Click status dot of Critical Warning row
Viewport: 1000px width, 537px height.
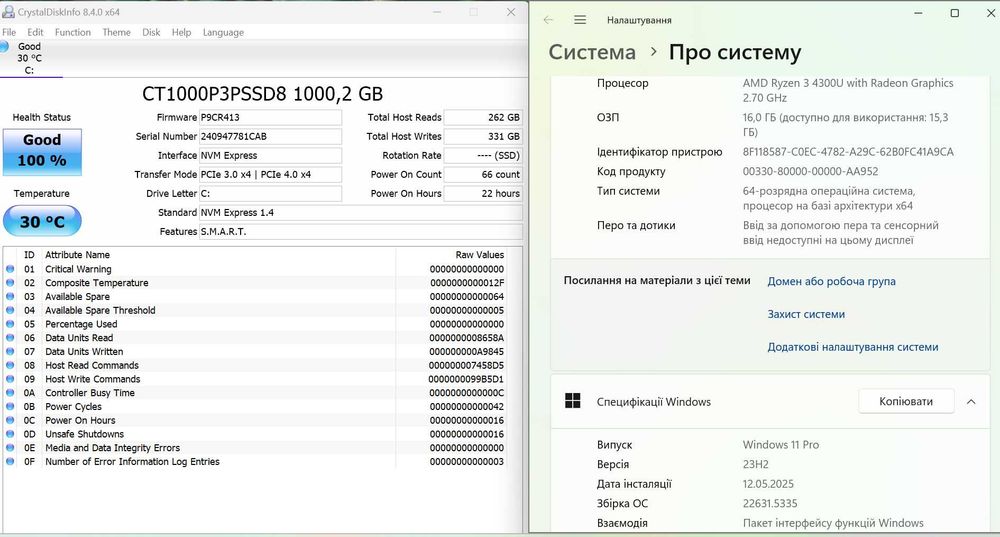pos(10,269)
